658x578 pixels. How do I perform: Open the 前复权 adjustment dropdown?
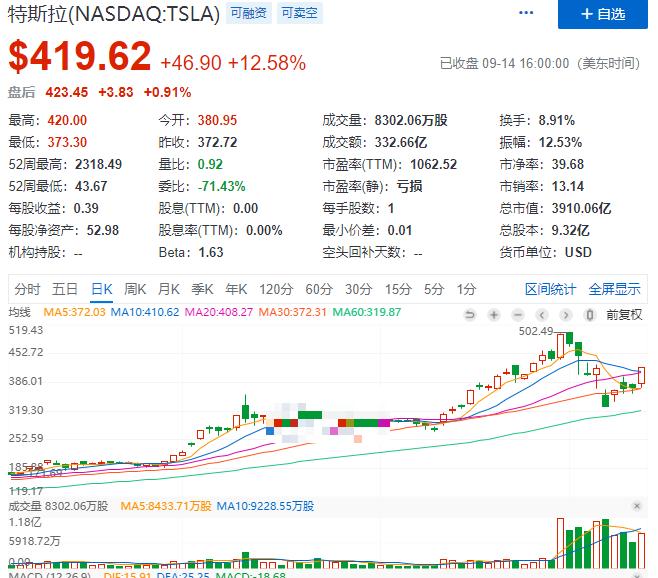pyautogui.click(x=624, y=314)
